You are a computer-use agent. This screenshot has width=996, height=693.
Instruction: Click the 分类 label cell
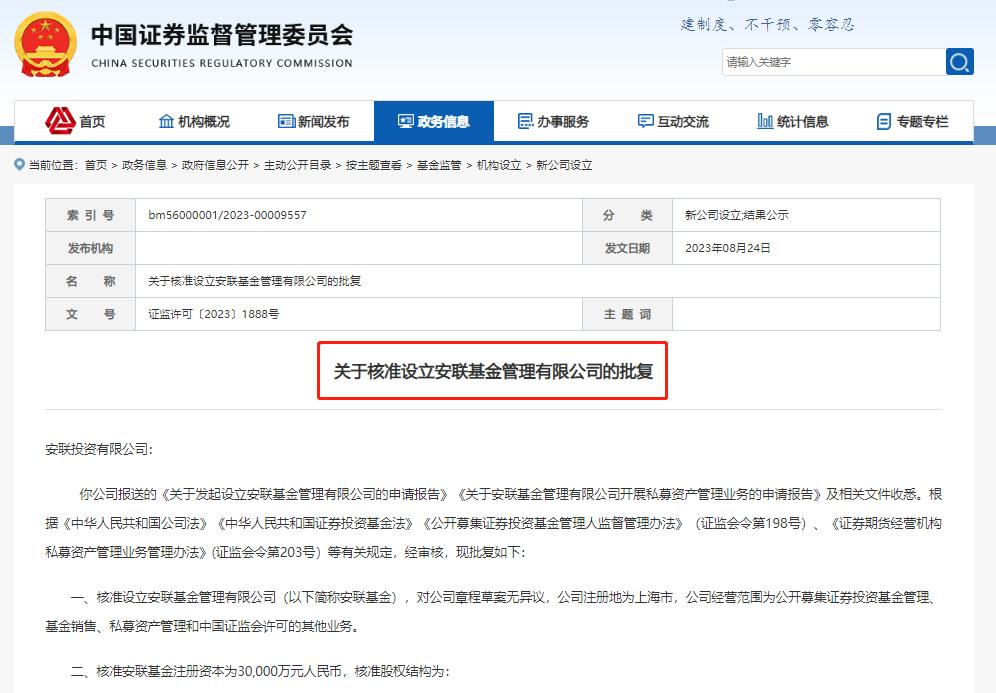point(627,215)
